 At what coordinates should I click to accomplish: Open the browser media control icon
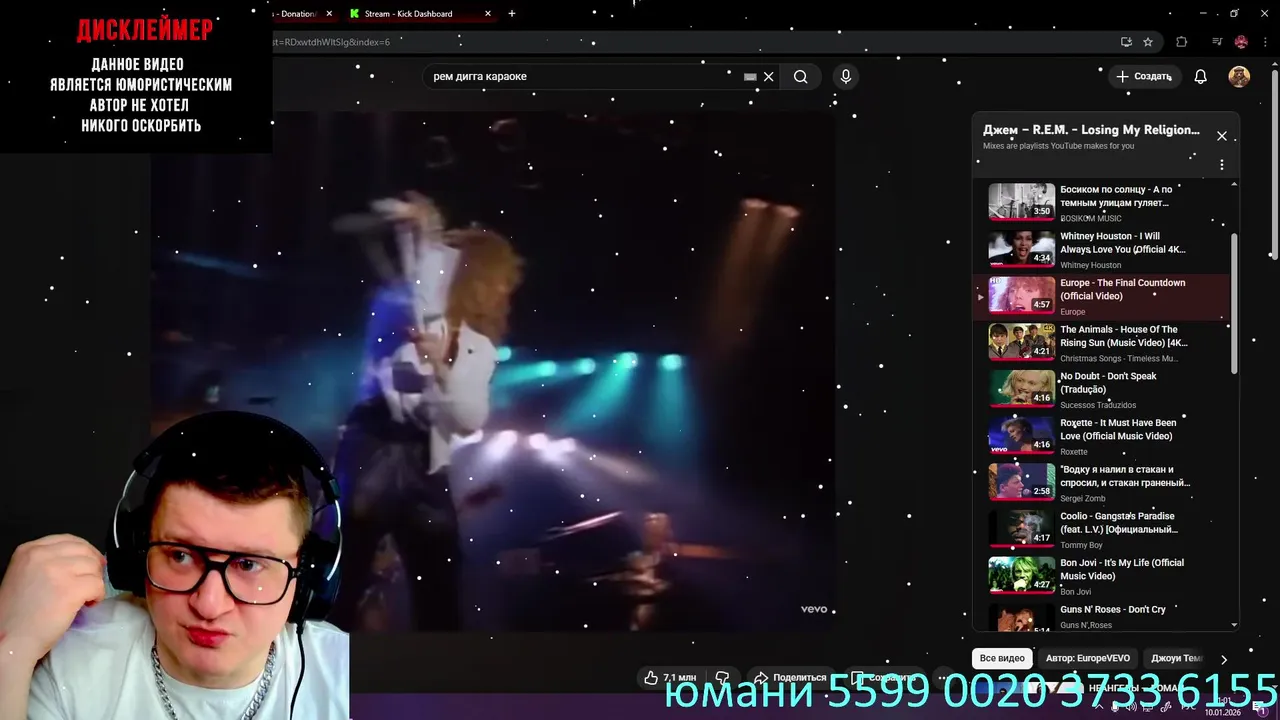[1217, 42]
